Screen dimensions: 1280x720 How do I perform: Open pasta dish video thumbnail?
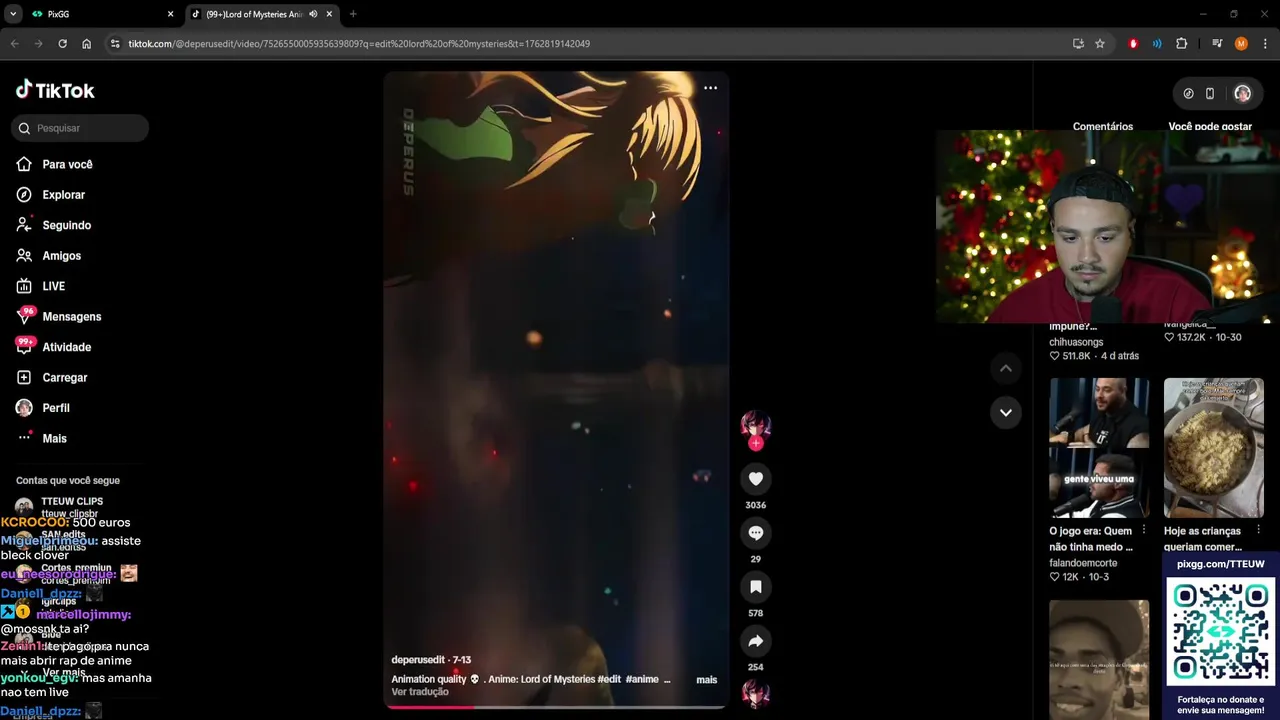[x=1213, y=448]
